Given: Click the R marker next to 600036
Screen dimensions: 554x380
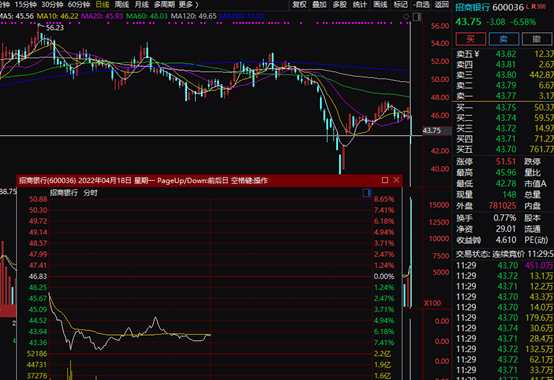Looking at the screenshot, I should pos(534,7).
